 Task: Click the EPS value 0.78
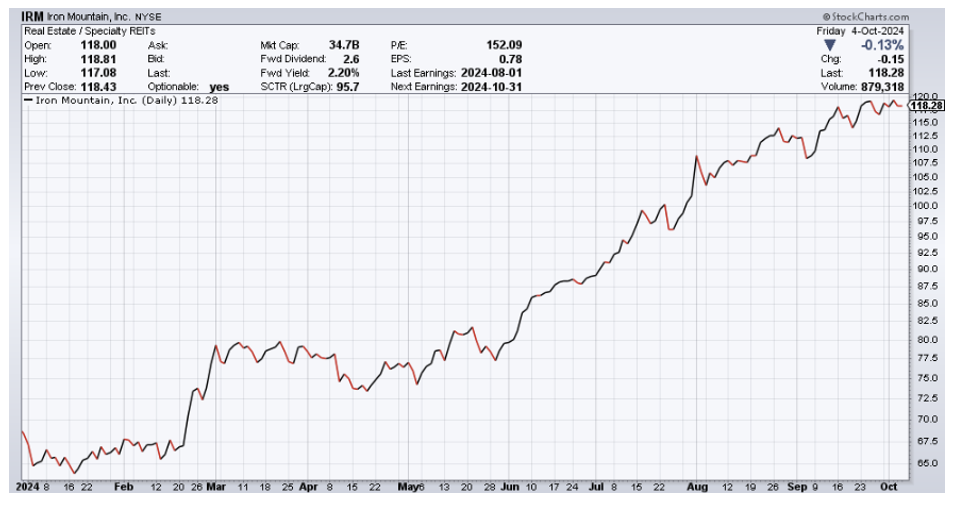pos(511,59)
